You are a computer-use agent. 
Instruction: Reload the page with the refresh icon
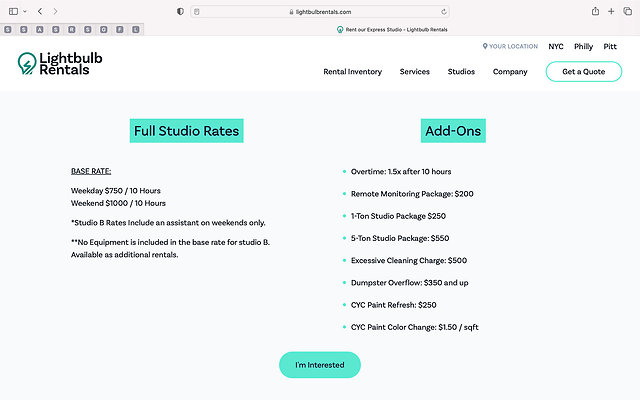tap(443, 11)
